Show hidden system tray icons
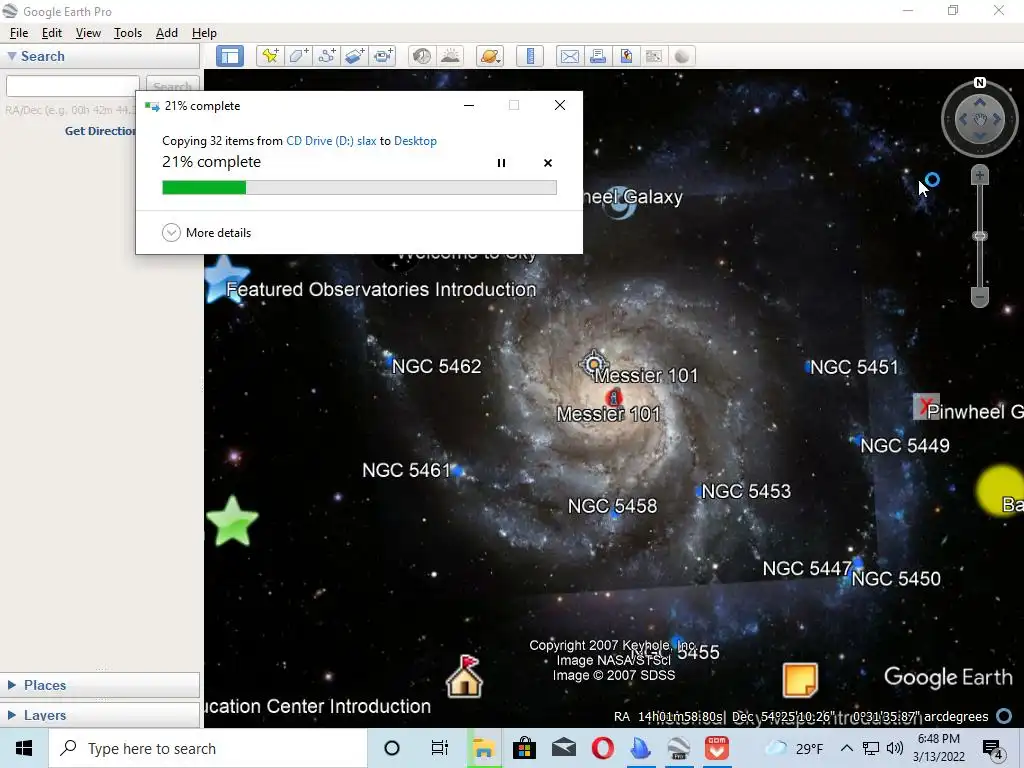This screenshot has height=768, width=1024. (846, 748)
